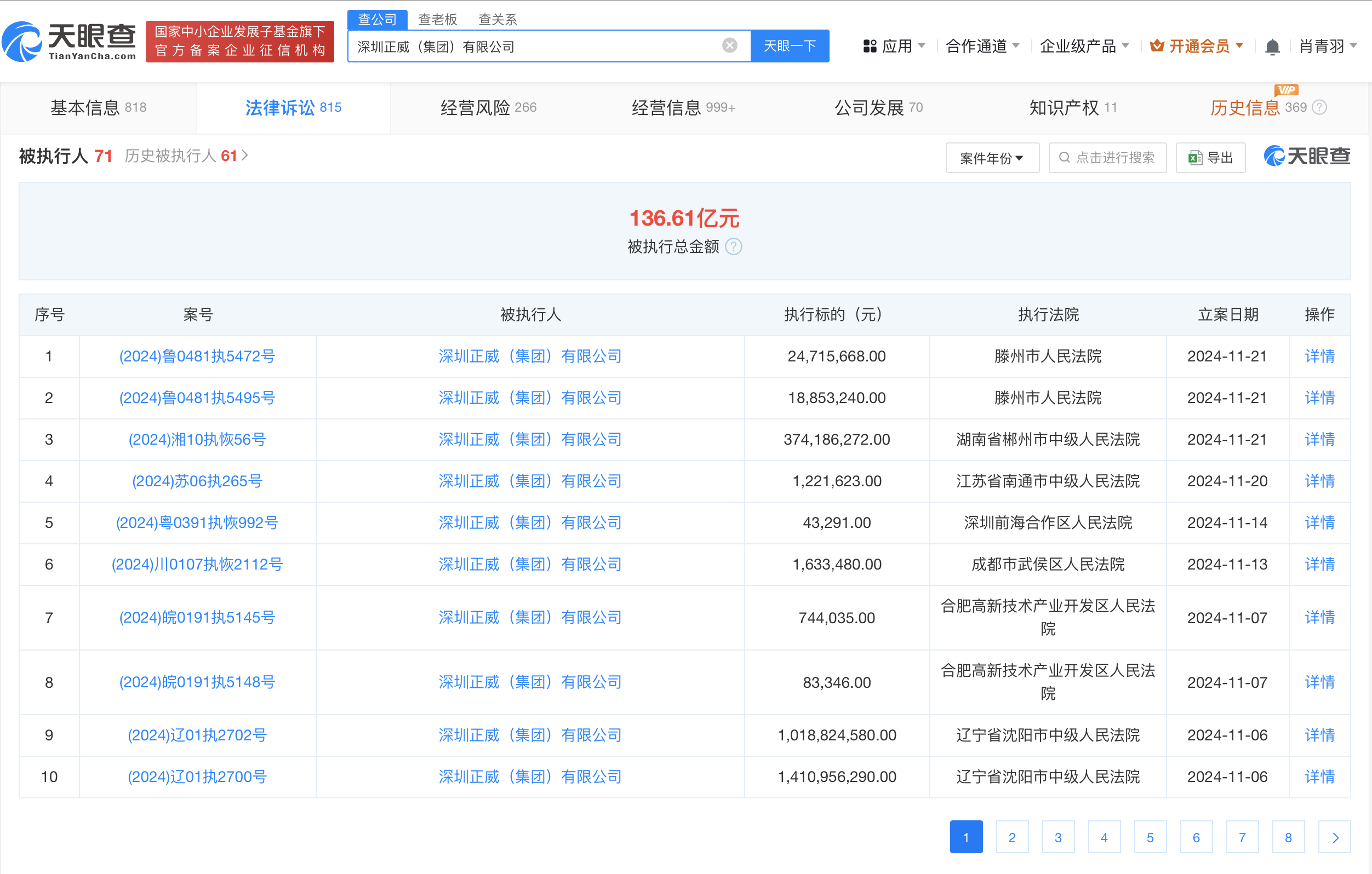Click the 点击进行搜索 search field
1372x874 pixels.
coord(1108,158)
